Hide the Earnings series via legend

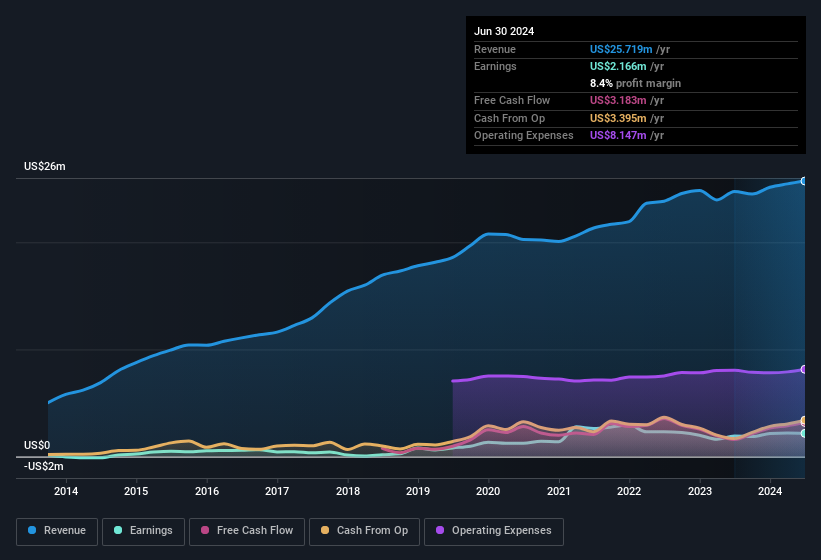tap(143, 531)
